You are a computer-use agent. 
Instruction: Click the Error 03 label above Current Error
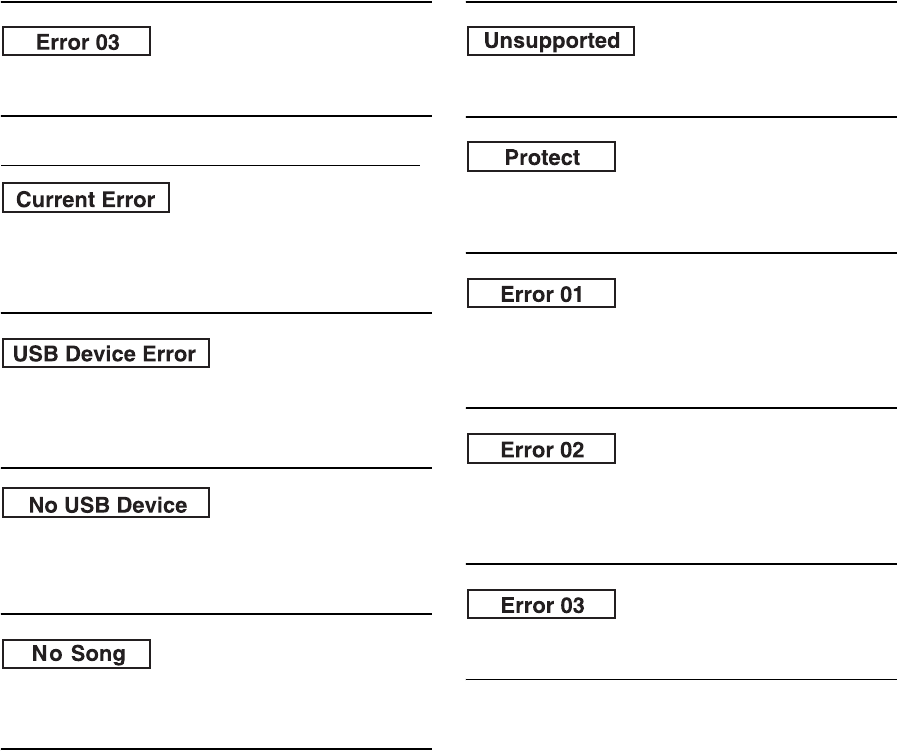(x=77, y=42)
